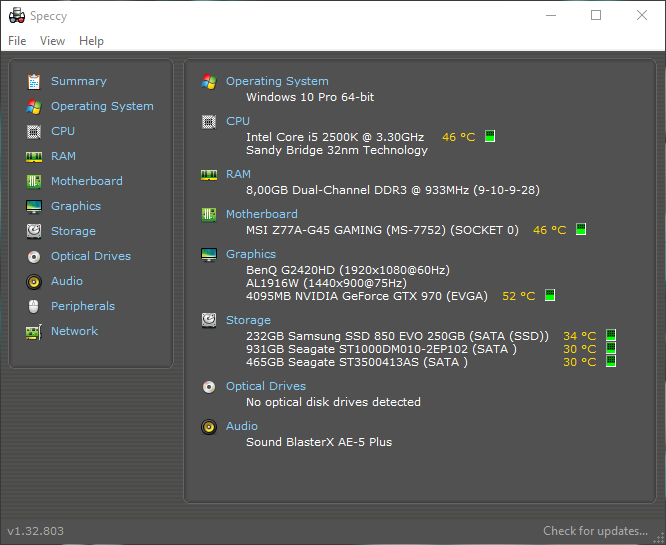Screen dimensions: 666x545
Task: Select Audio in the sidebar
Action: [x=67, y=281]
